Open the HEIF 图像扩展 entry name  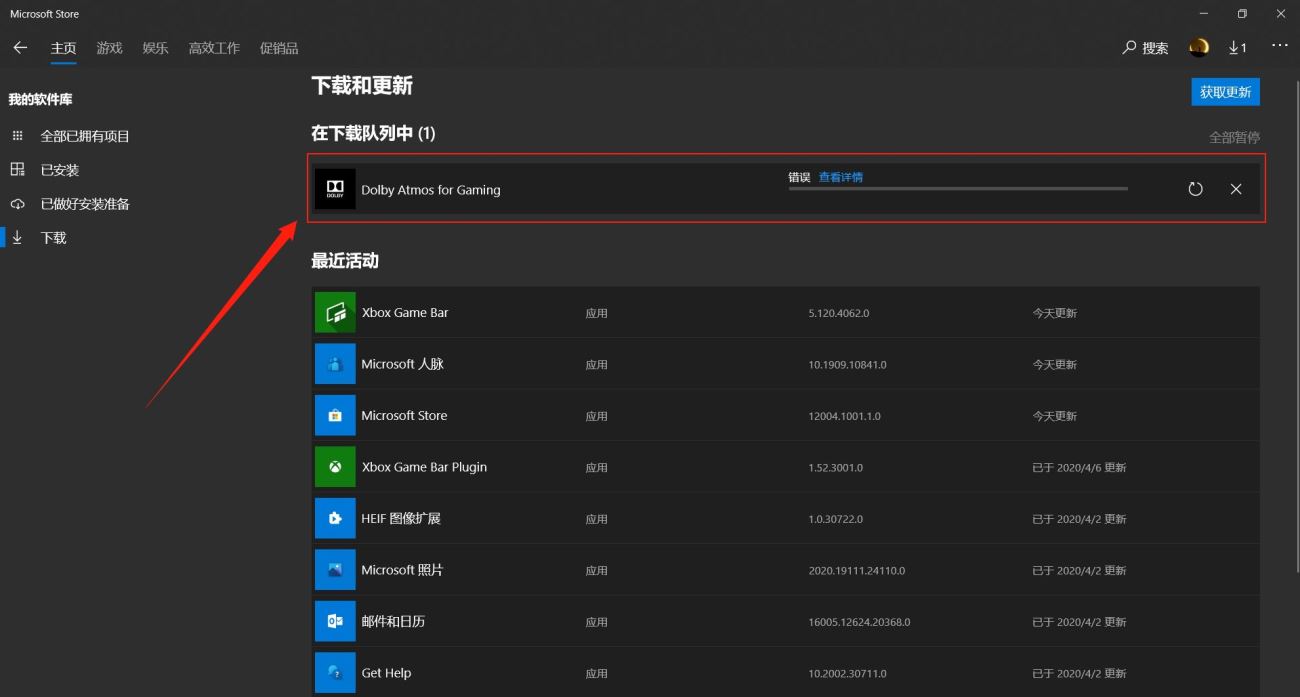401,519
